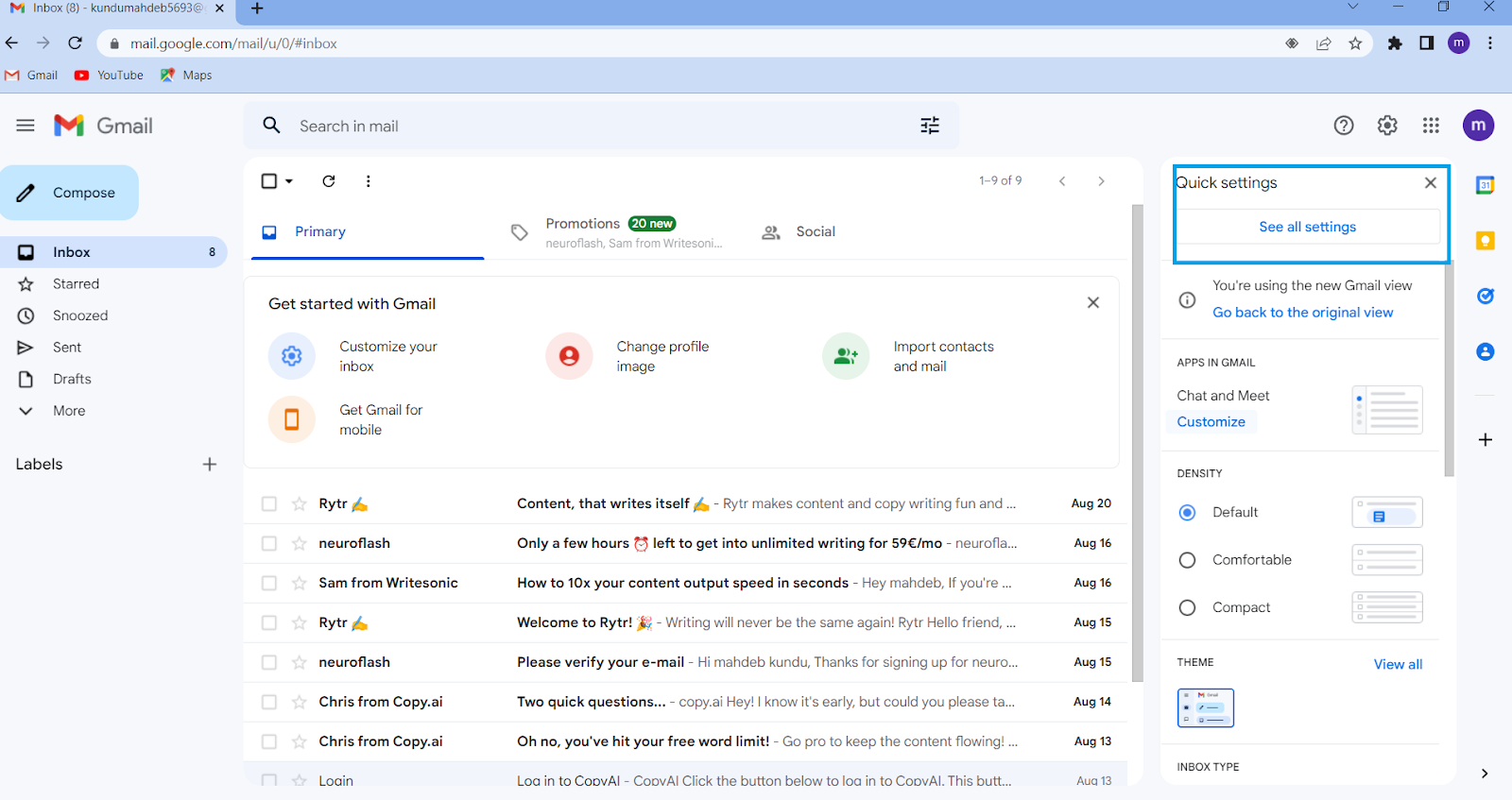Open the main menu hamburger icon
This screenshot has height=800, width=1512.
coord(26,126)
